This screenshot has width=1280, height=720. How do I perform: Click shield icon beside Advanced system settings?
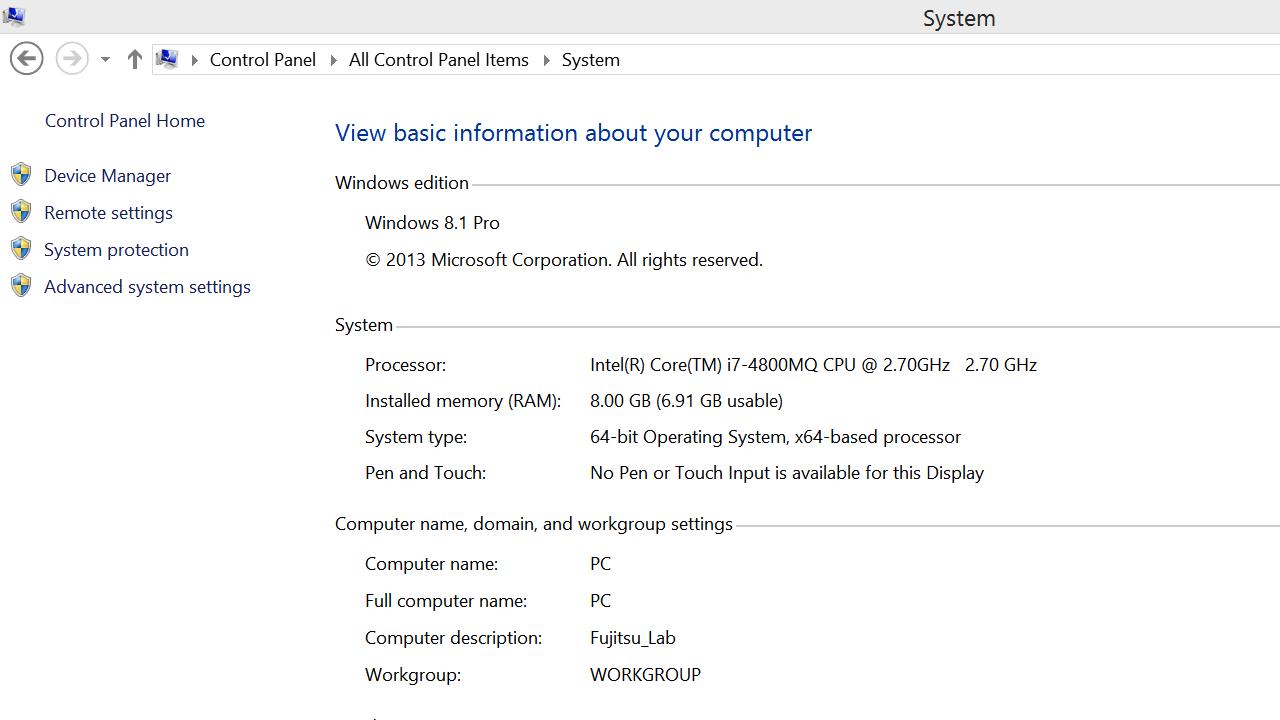click(21, 286)
